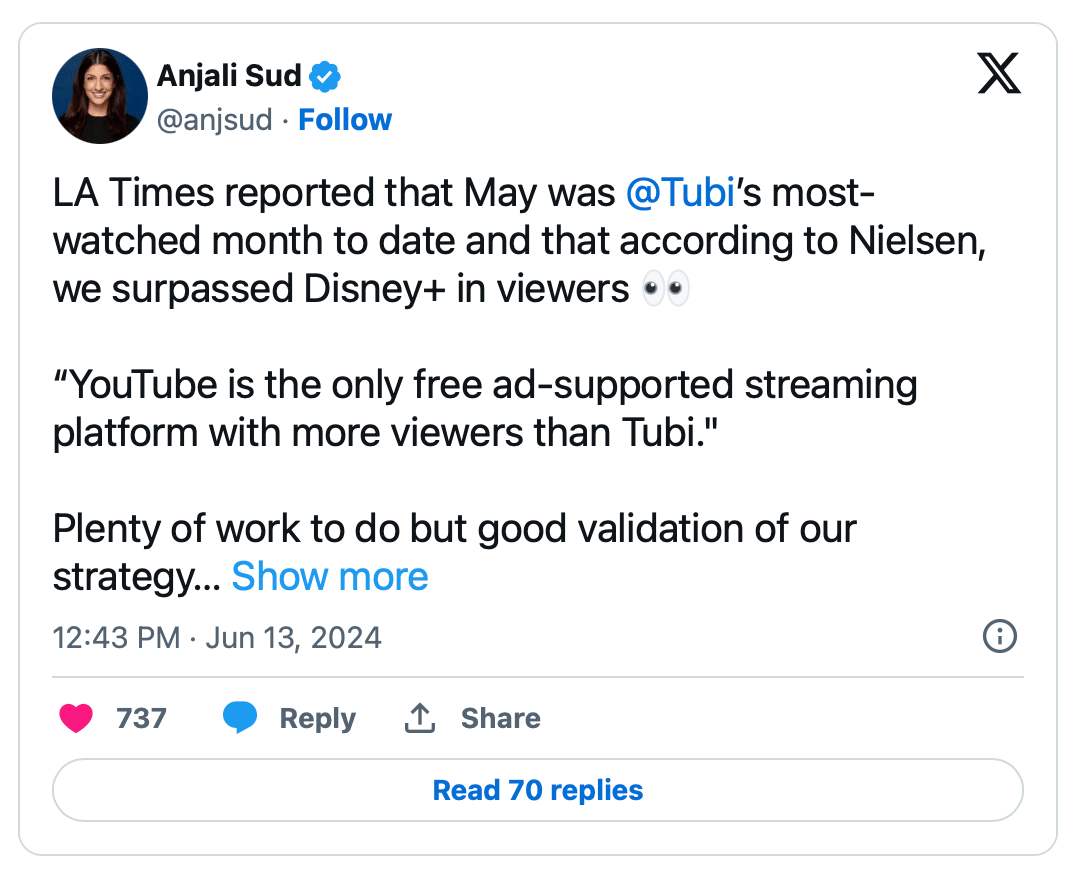Screen dimensions: 1078x878
Task: Click the Anjali Sud display name
Action: pos(230,75)
